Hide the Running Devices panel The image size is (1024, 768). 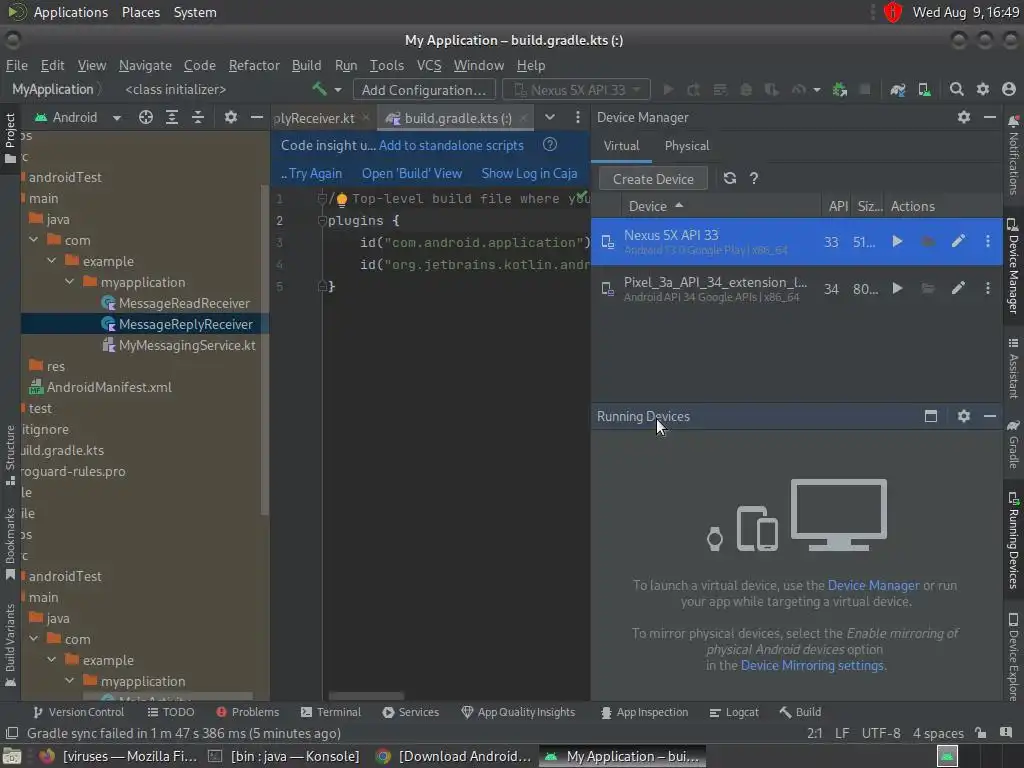pyautogui.click(x=990, y=416)
